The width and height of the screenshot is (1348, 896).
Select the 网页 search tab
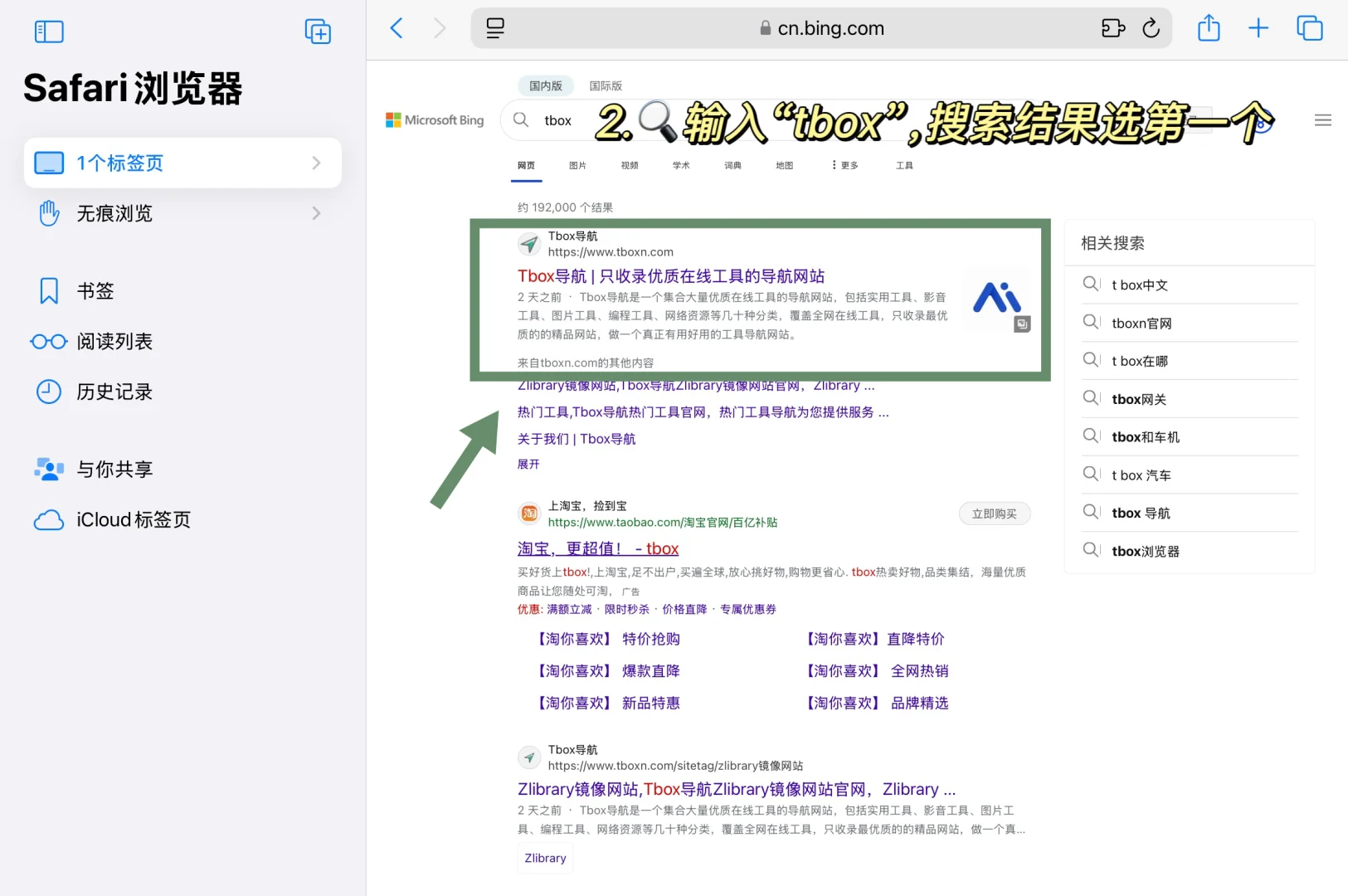tap(526, 165)
